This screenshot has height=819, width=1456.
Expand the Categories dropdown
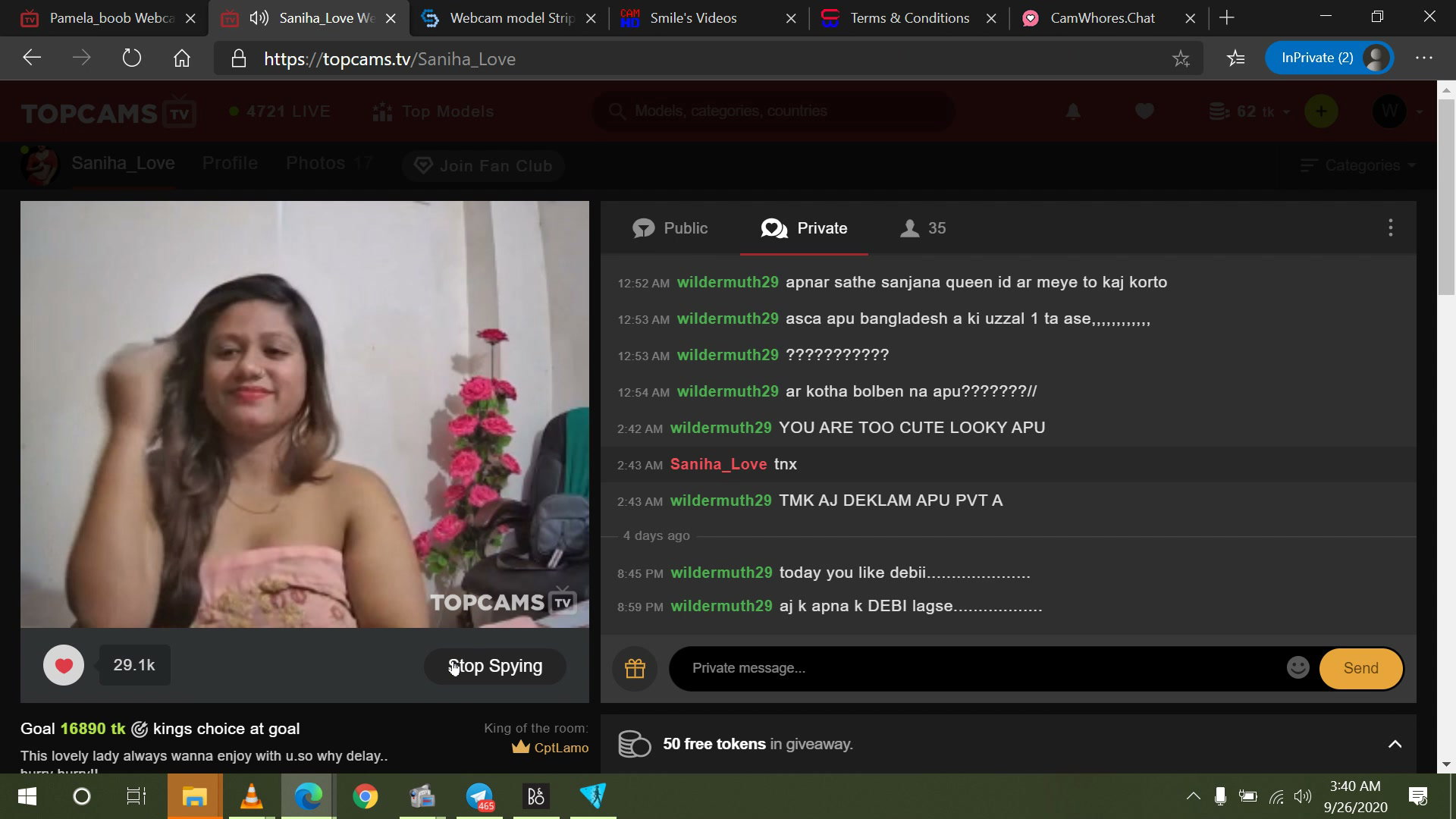tap(1357, 165)
